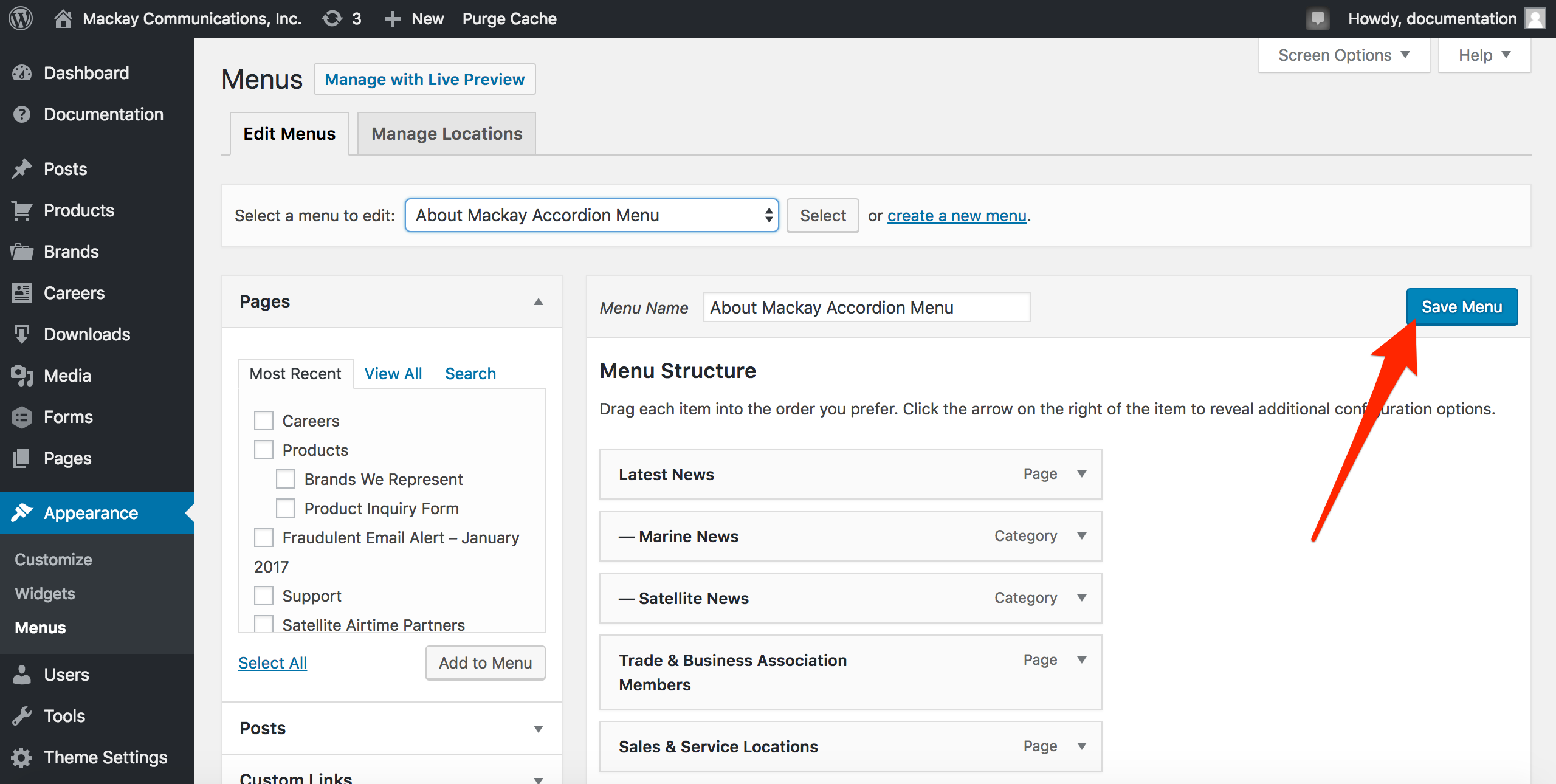Click the Pages document icon in sidebar
1556x784 pixels.
coord(22,458)
